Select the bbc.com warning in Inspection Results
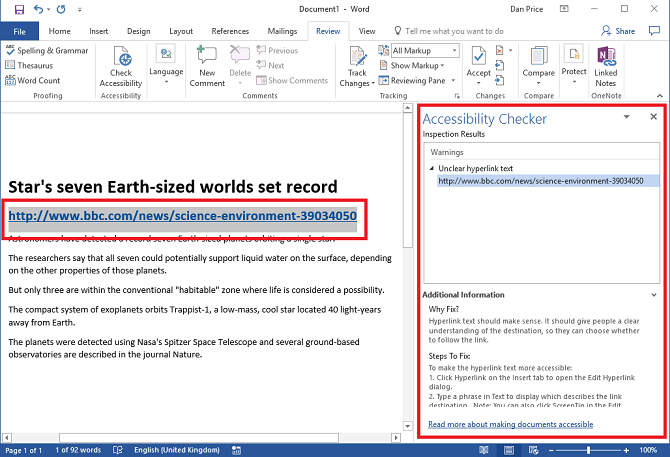 (548, 181)
